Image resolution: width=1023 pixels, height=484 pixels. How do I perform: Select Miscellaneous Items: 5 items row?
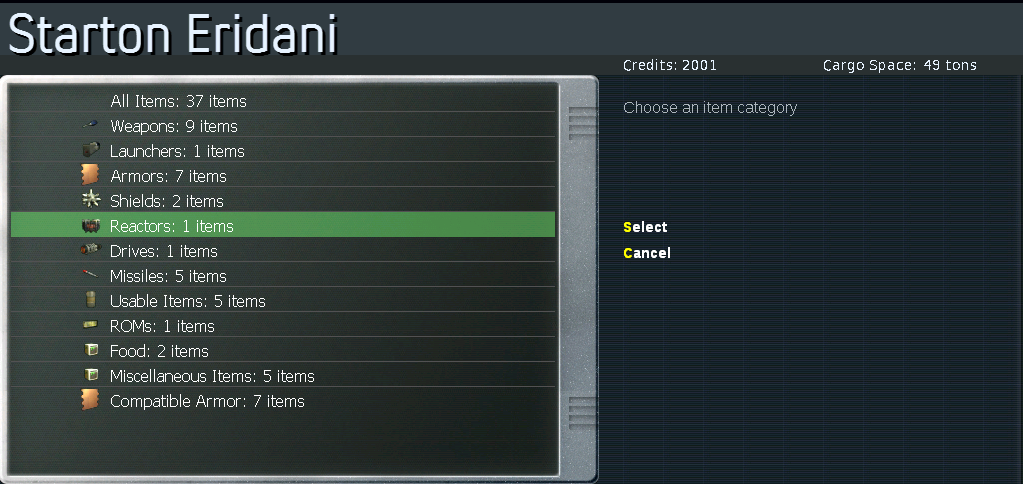pyautogui.click(x=283, y=376)
